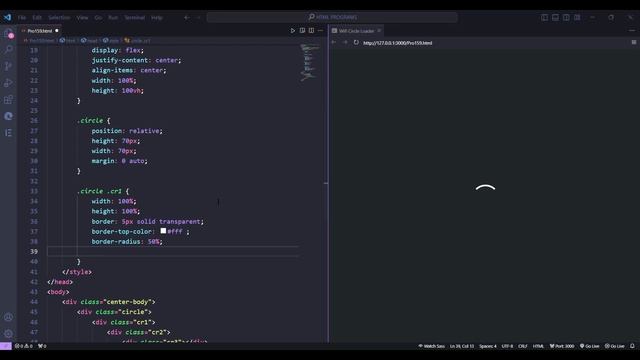Open the Customize Layout icon

577,18
